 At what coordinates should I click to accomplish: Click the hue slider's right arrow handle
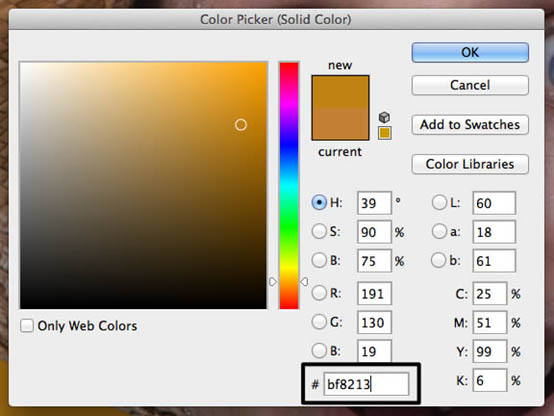(304, 282)
